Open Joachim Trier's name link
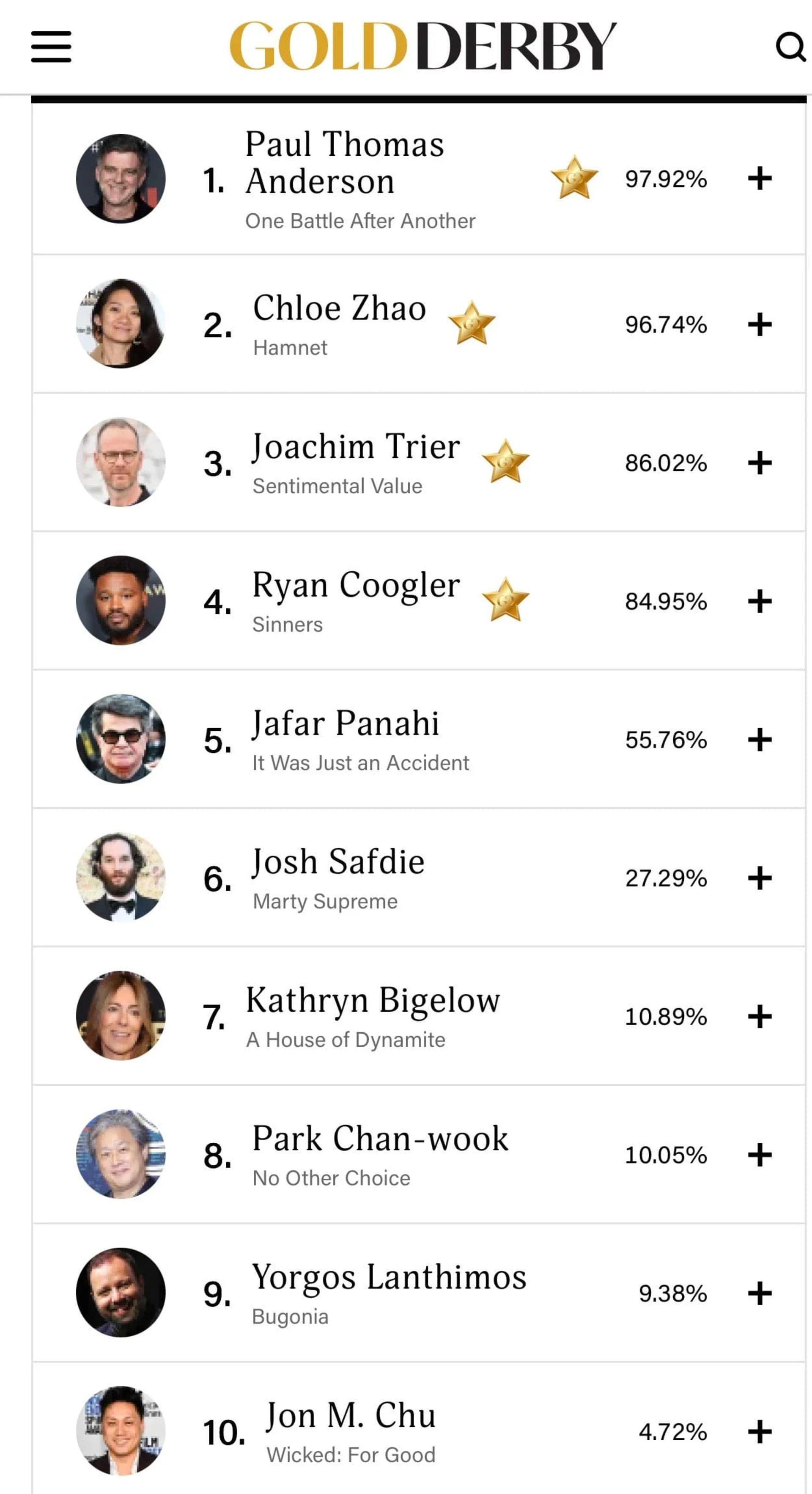Image resolution: width=812 pixels, height=1494 pixels. [x=356, y=446]
